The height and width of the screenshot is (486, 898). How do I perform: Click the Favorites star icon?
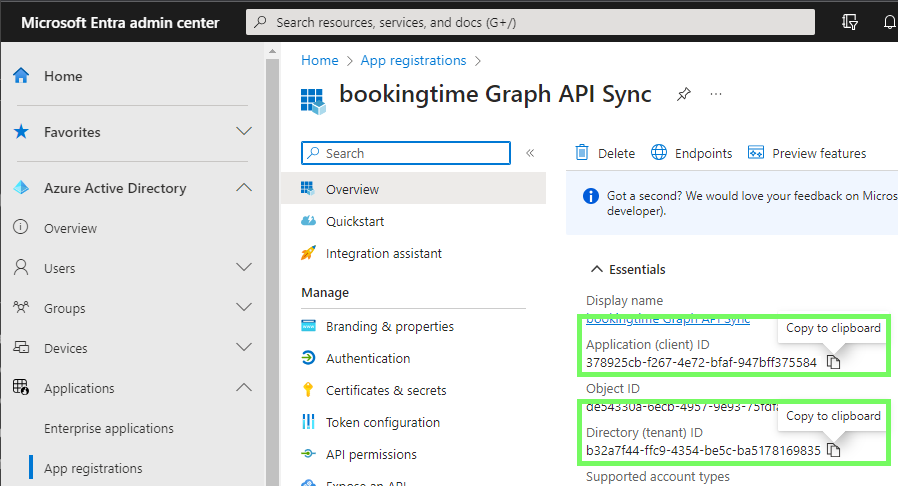pyautogui.click(x=21, y=132)
